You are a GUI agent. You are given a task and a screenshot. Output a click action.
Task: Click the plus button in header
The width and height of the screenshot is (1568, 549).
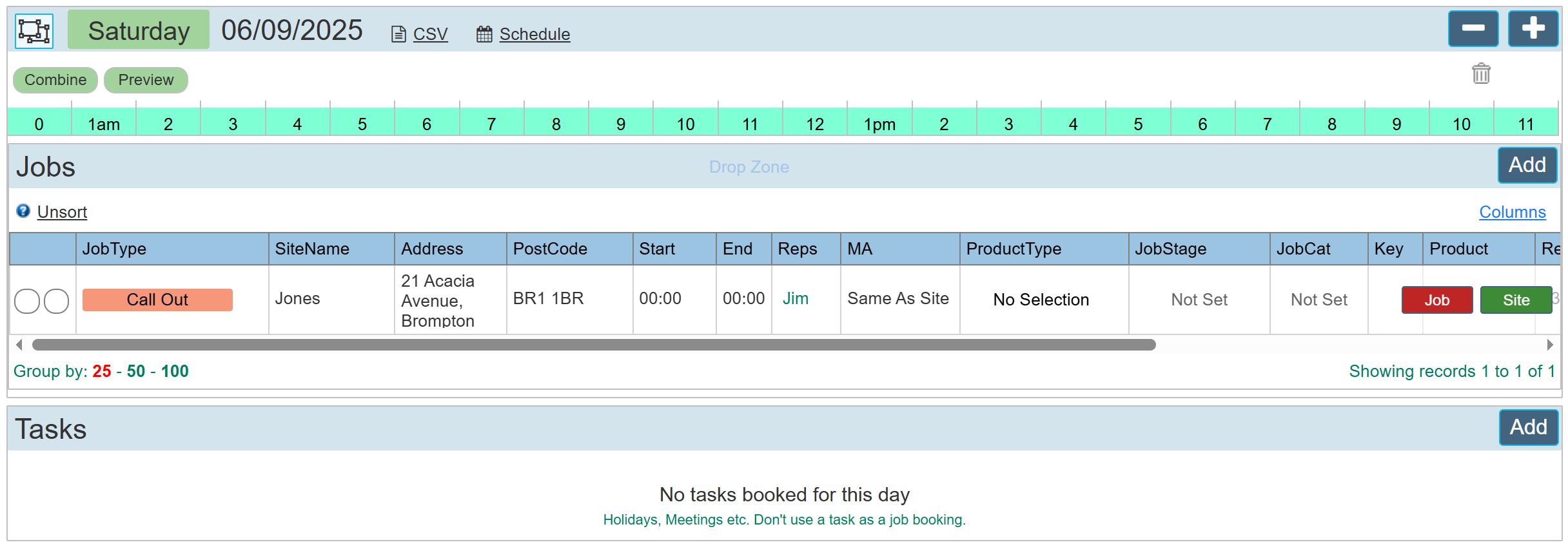point(1533,29)
